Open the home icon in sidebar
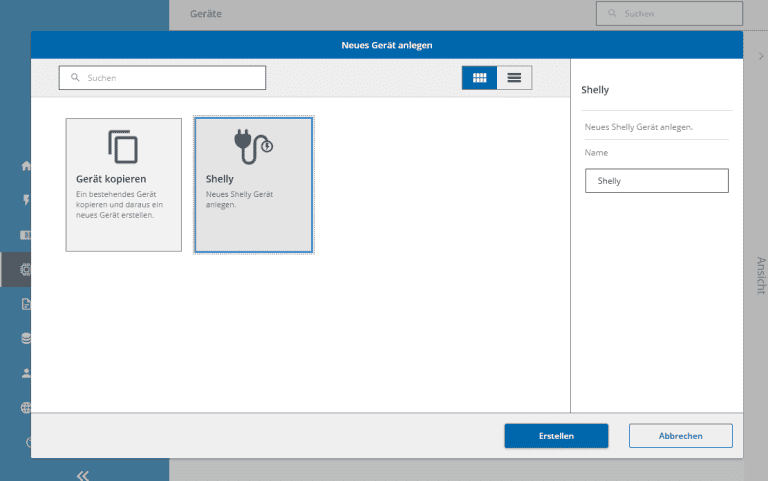The width and height of the screenshot is (768, 481). [26, 166]
